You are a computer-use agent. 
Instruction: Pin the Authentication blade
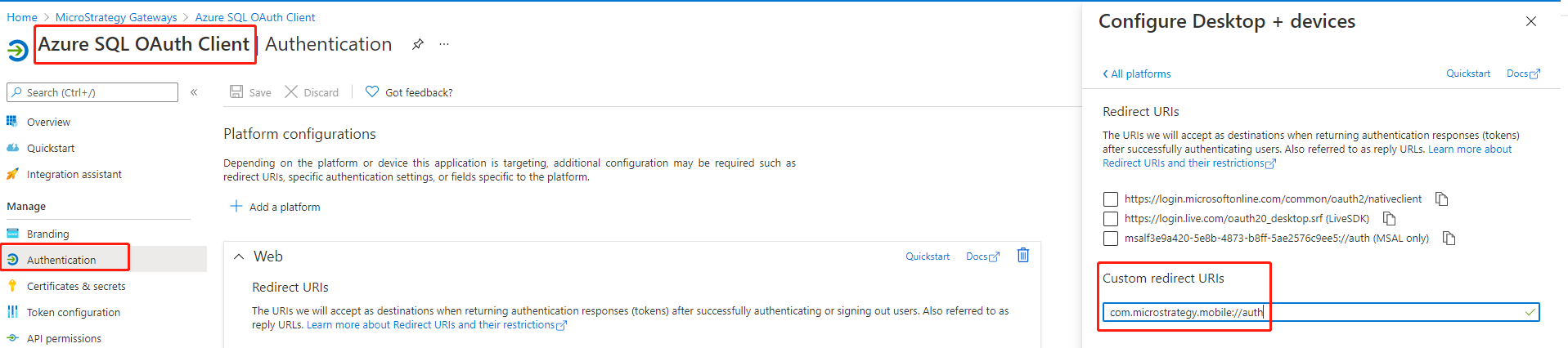(x=418, y=44)
